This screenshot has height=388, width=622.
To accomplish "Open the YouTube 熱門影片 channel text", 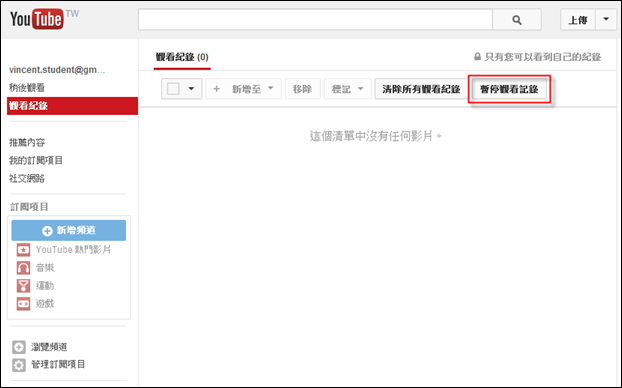I will pos(73,250).
